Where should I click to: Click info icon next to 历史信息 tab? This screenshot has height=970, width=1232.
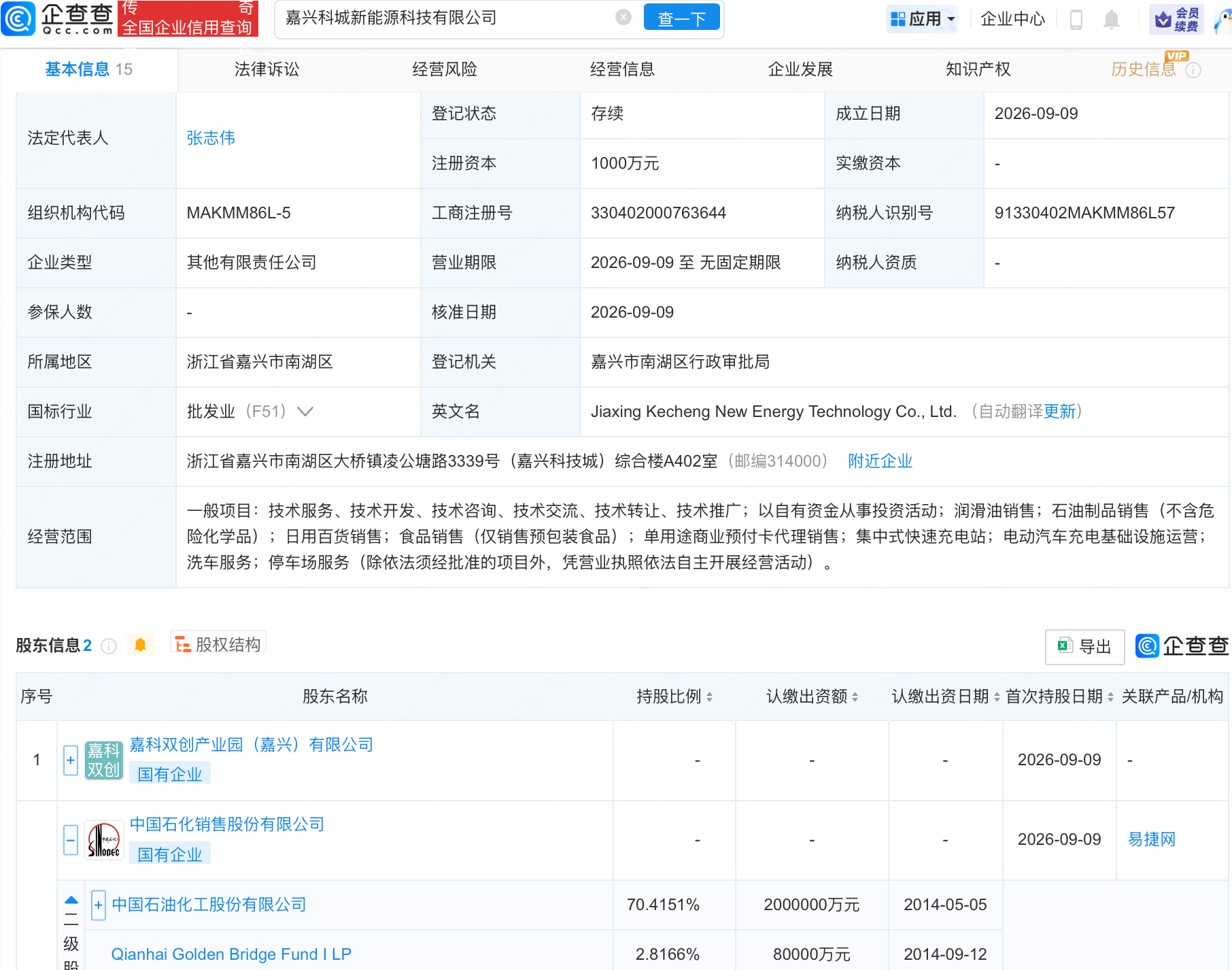(1193, 70)
